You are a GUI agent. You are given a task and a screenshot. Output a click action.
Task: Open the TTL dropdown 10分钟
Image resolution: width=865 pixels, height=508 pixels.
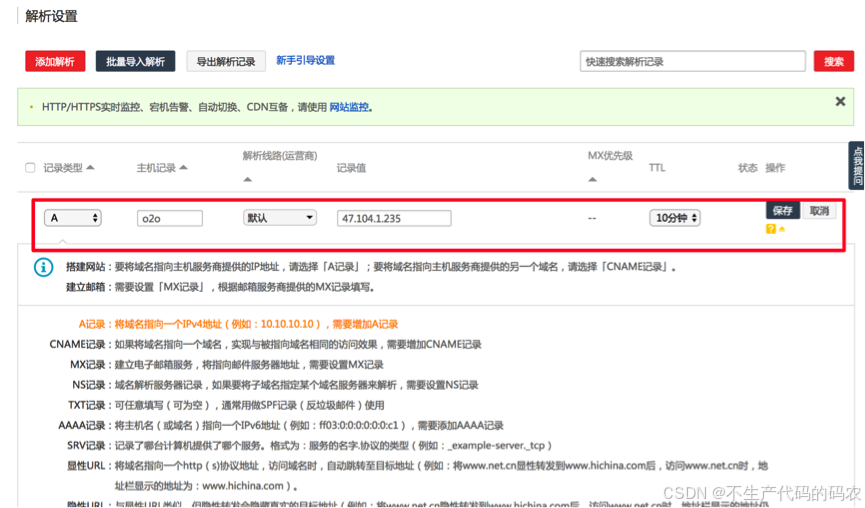pyautogui.click(x=675, y=218)
